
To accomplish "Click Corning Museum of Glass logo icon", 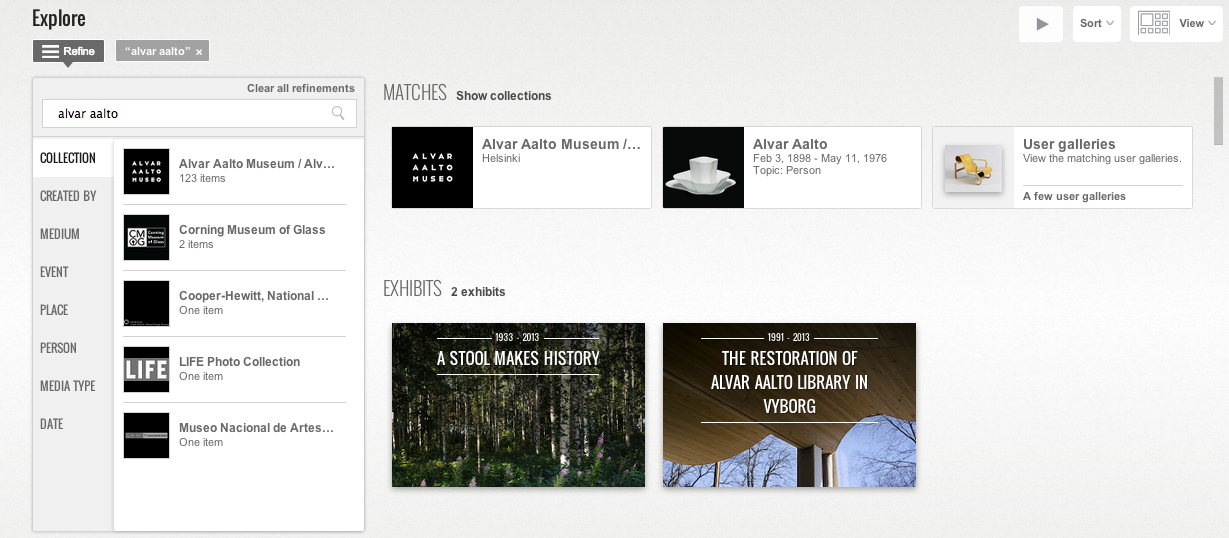I will coord(146,237).
